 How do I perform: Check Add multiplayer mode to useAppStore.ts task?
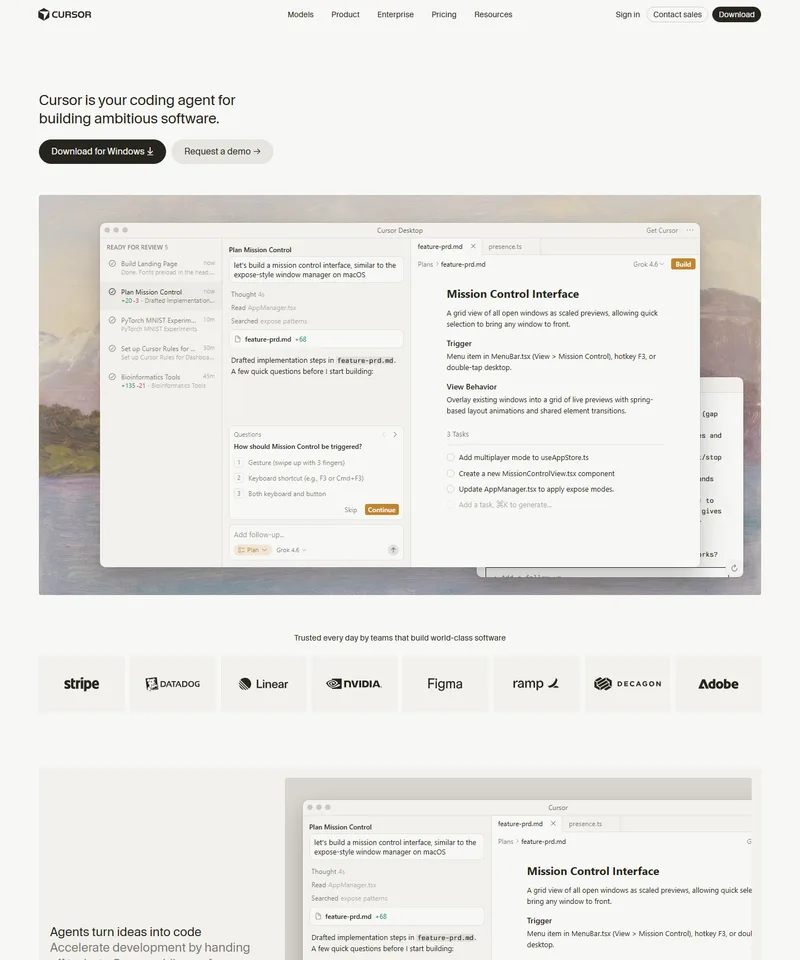tap(450, 457)
